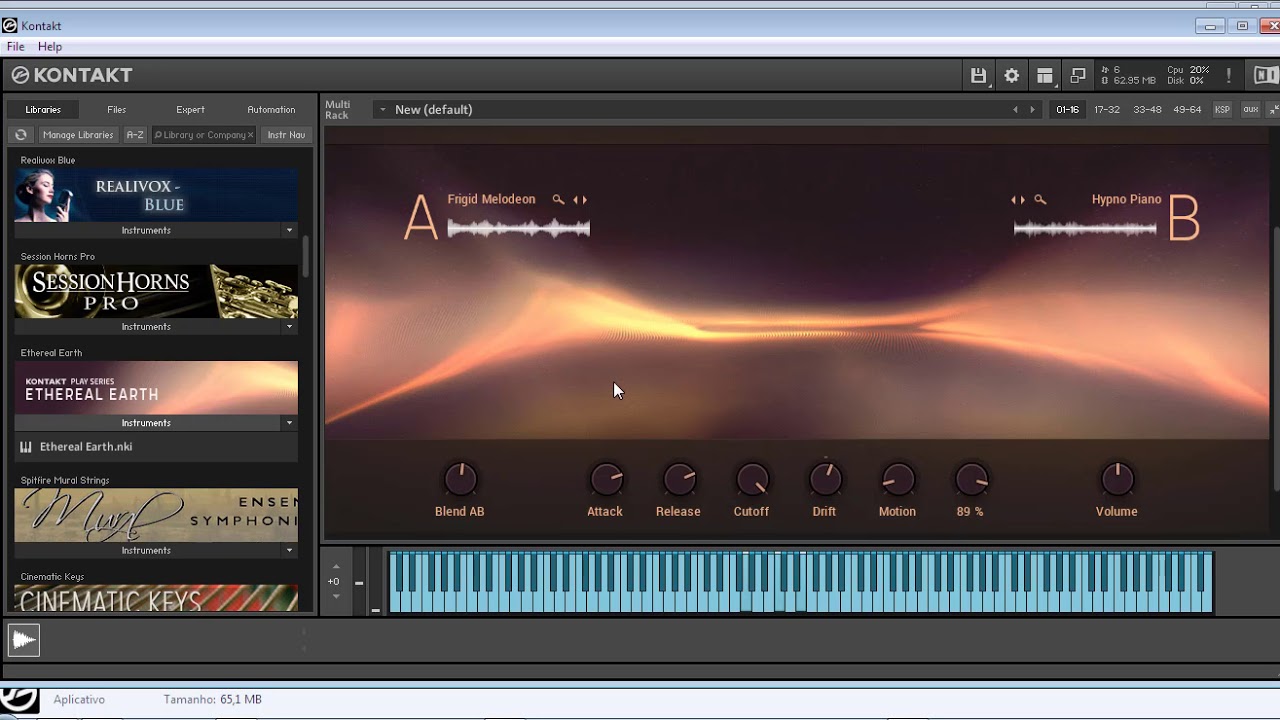Image resolution: width=1280 pixels, height=720 pixels.
Task: Click the Hypno Piano waveform display
Action: (x=1085, y=229)
